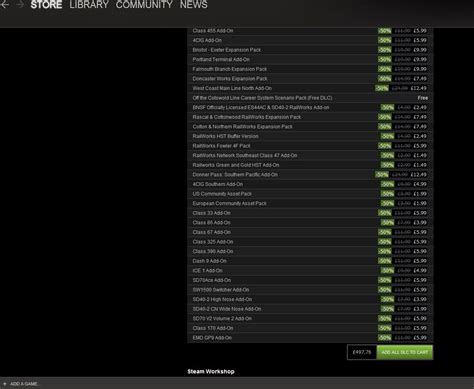The image size is (474, 389).
Task: Select the 4CIG Southern Add-On row
Action: click(x=310, y=184)
